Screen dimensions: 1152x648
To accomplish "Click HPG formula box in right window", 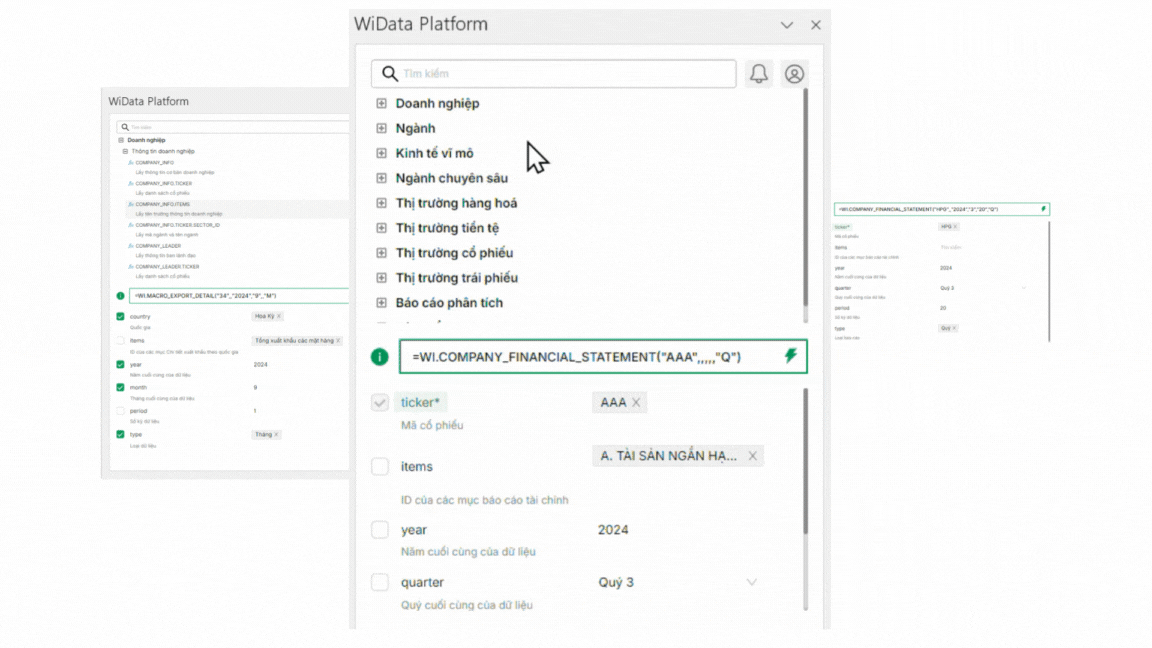I will click(x=942, y=209).
